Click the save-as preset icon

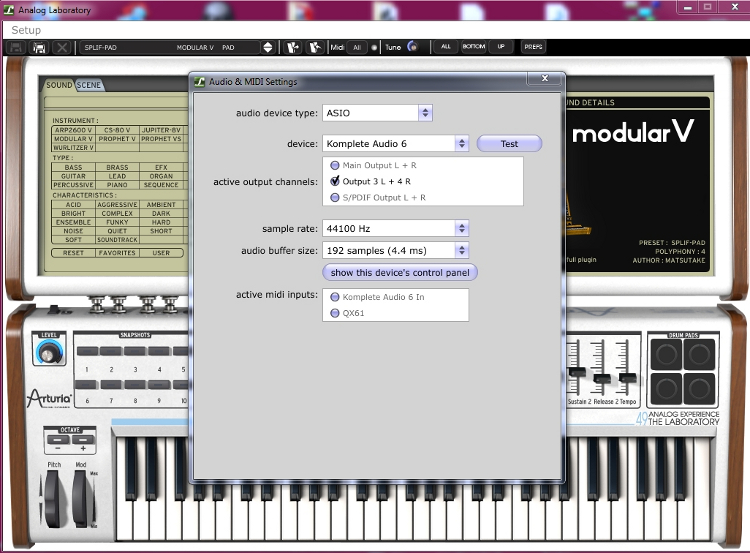39,47
